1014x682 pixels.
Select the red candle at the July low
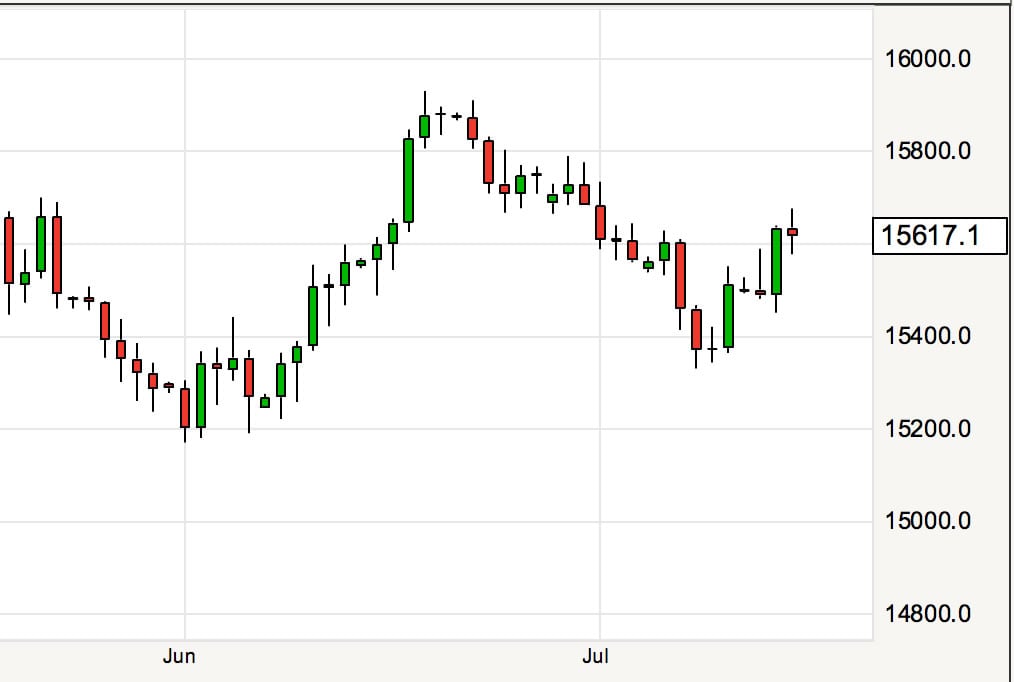[x=696, y=329]
